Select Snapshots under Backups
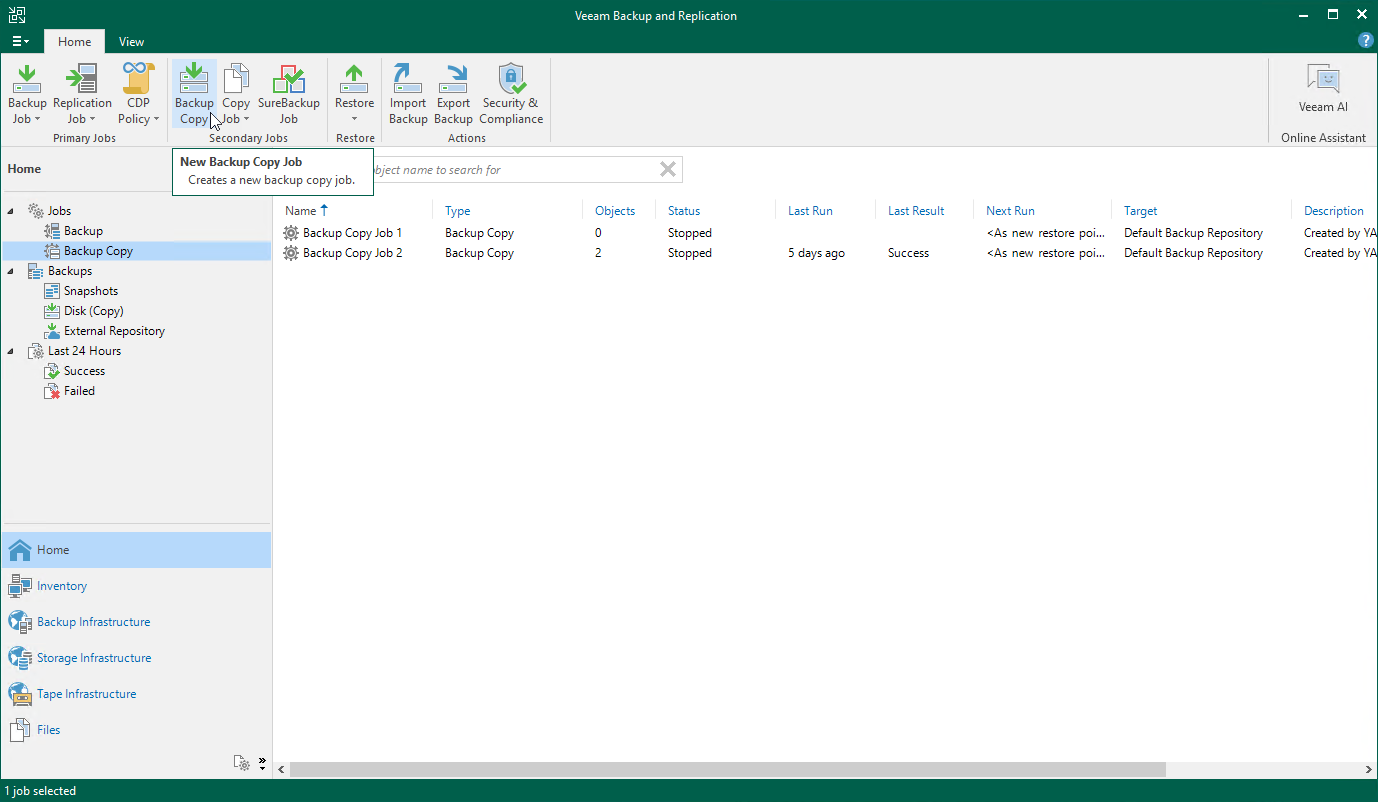The image size is (1378, 802). [x=90, y=291]
